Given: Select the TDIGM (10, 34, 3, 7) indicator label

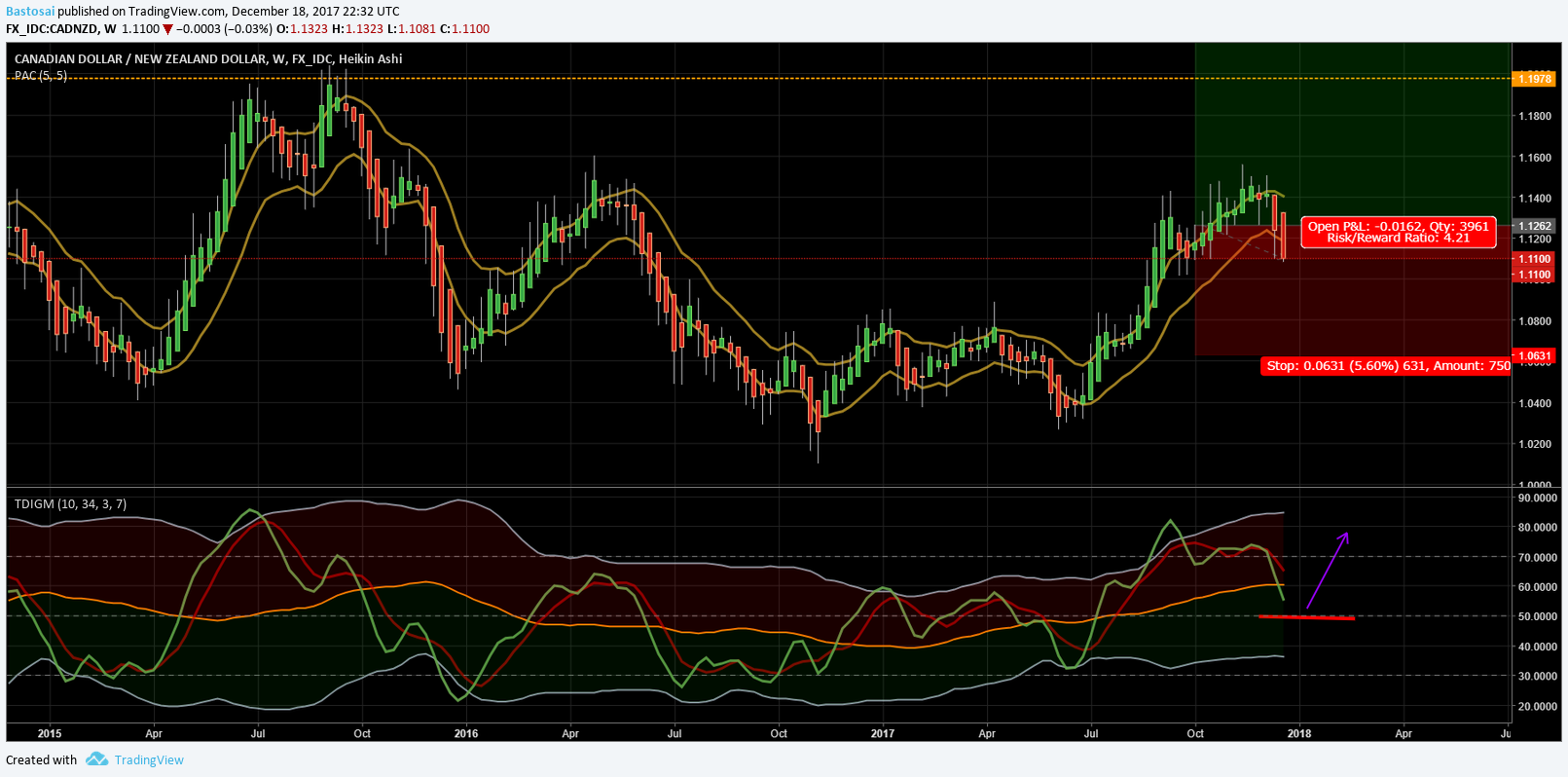Looking at the screenshot, I should pyautogui.click(x=70, y=503).
